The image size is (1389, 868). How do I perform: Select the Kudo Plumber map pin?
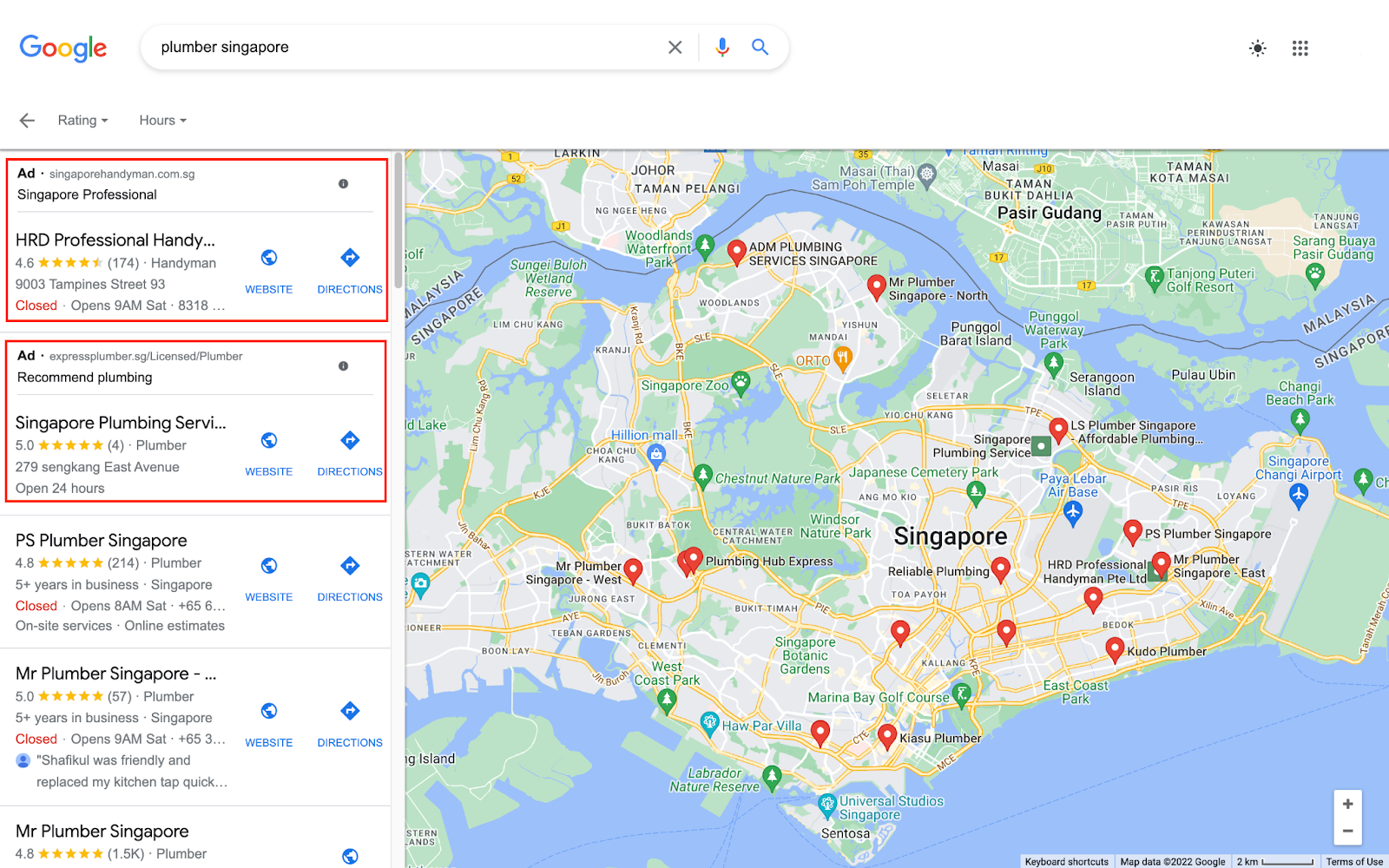1116,649
